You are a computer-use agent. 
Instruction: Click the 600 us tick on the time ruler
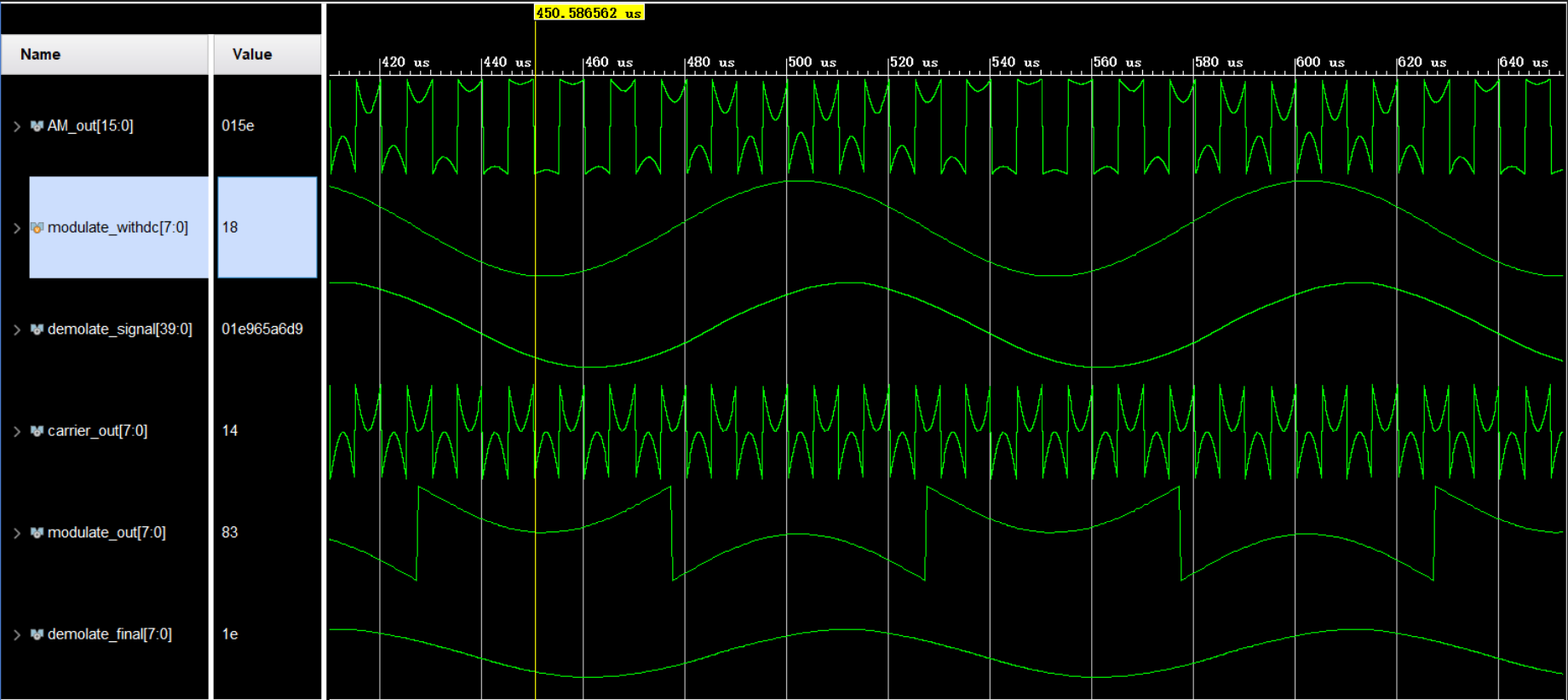pos(1321,62)
